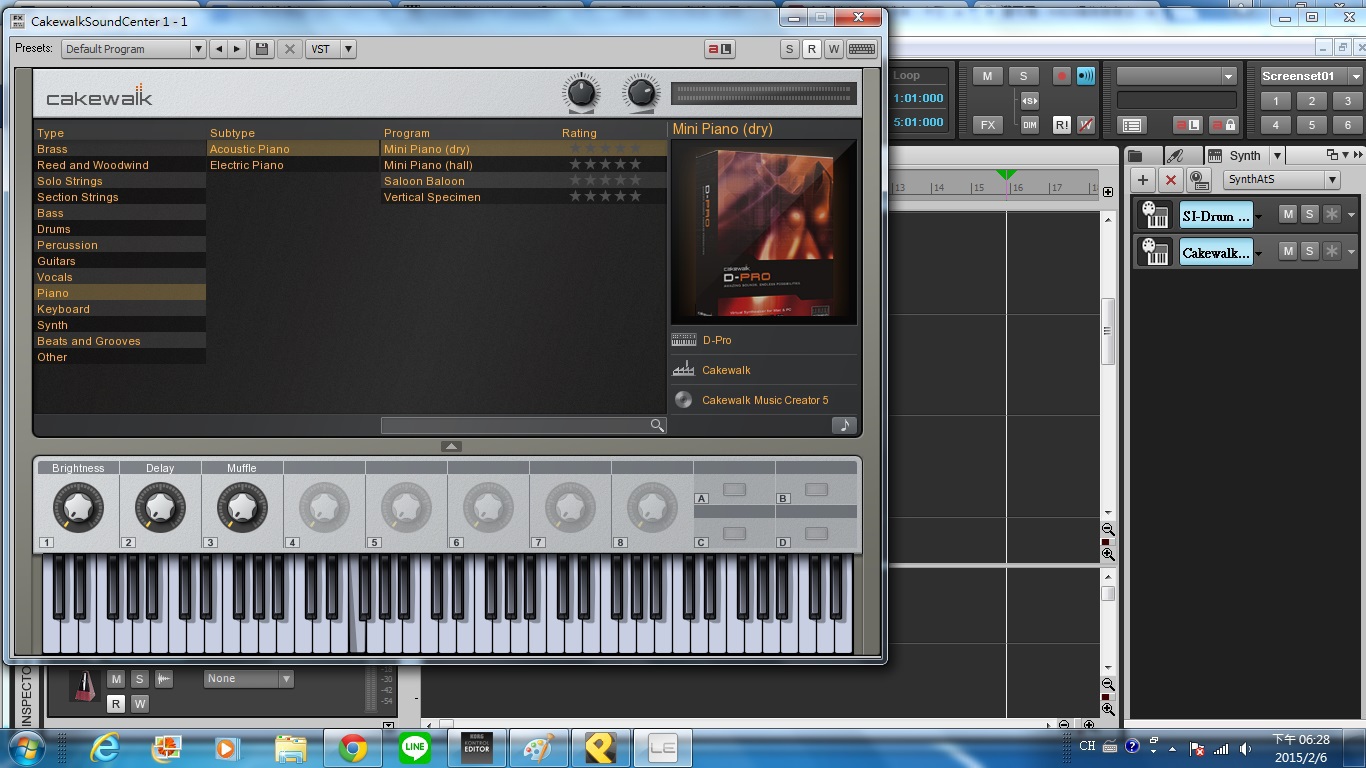Open the VST options dropdown arrow
The width and height of the screenshot is (1366, 768).
click(x=348, y=49)
